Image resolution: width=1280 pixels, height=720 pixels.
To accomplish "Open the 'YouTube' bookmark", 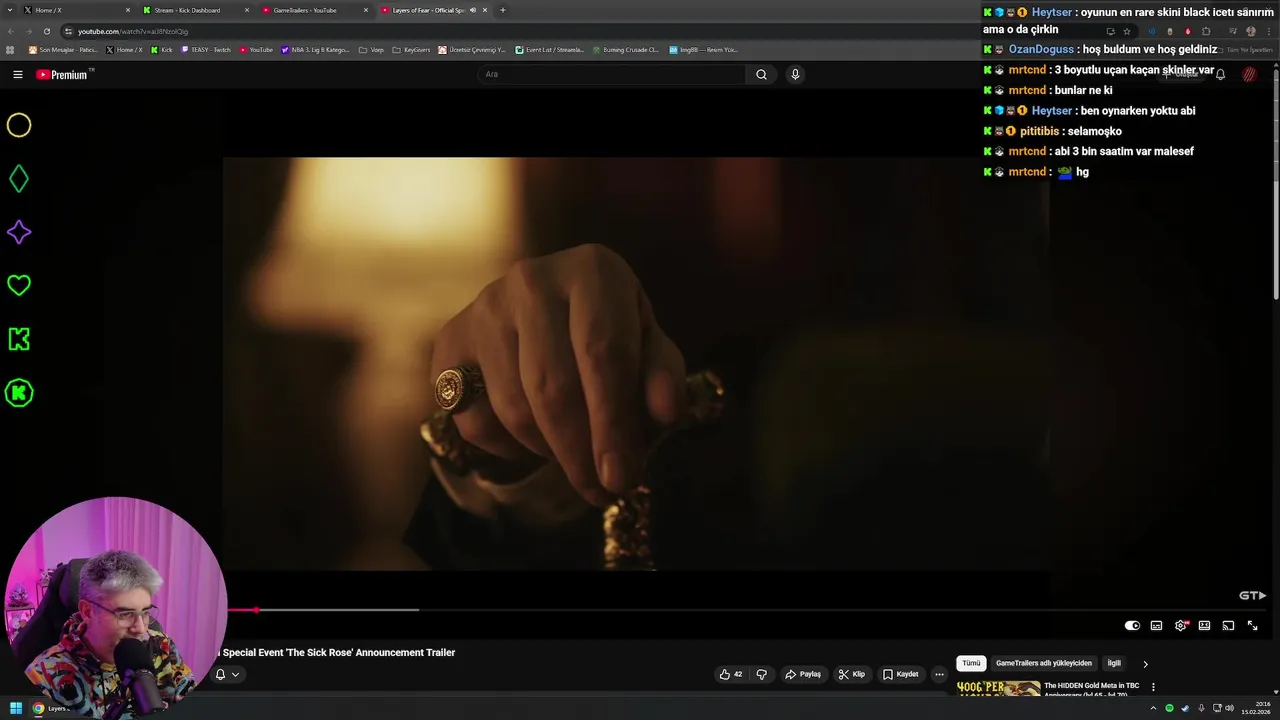I will pos(256,49).
